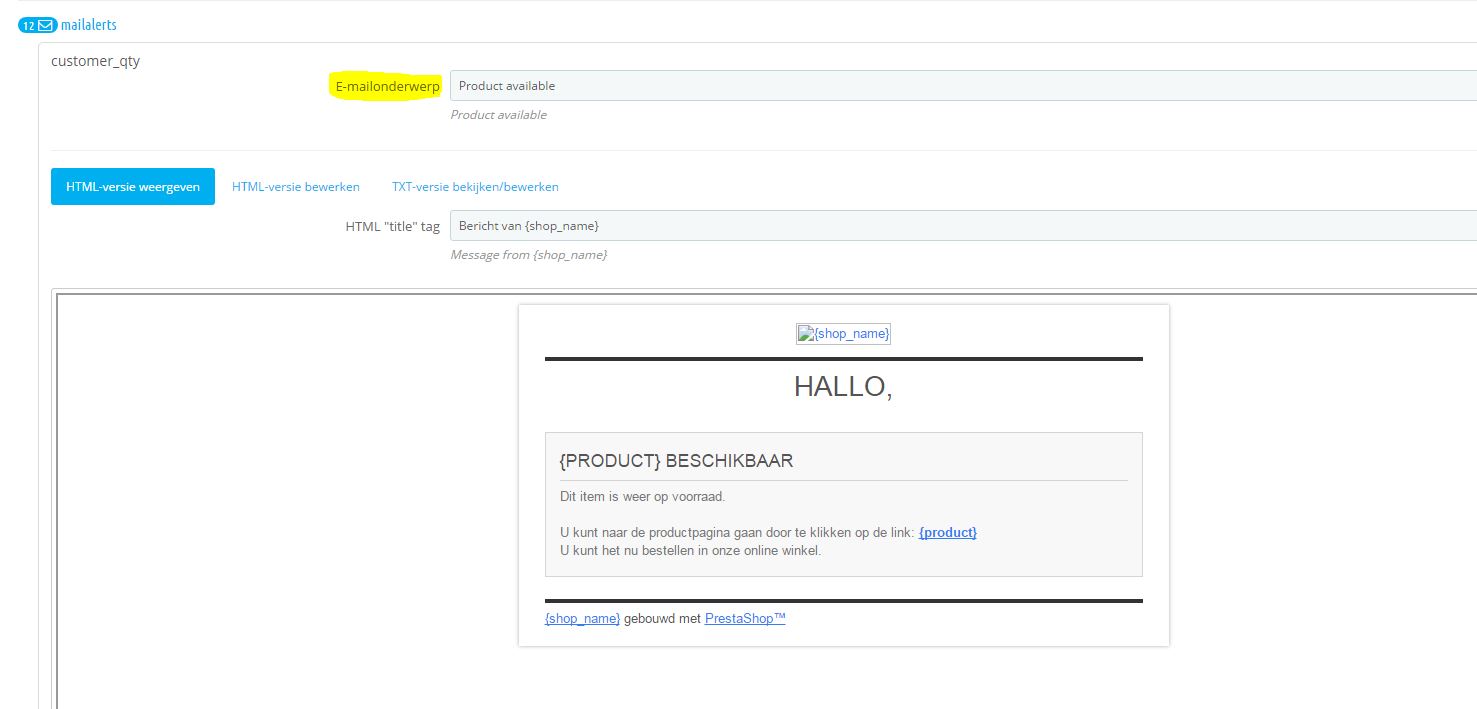Click the grey Product available hint text
The width and height of the screenshot is (1477, 709).
pyautogui.click(x=498, y=115)
